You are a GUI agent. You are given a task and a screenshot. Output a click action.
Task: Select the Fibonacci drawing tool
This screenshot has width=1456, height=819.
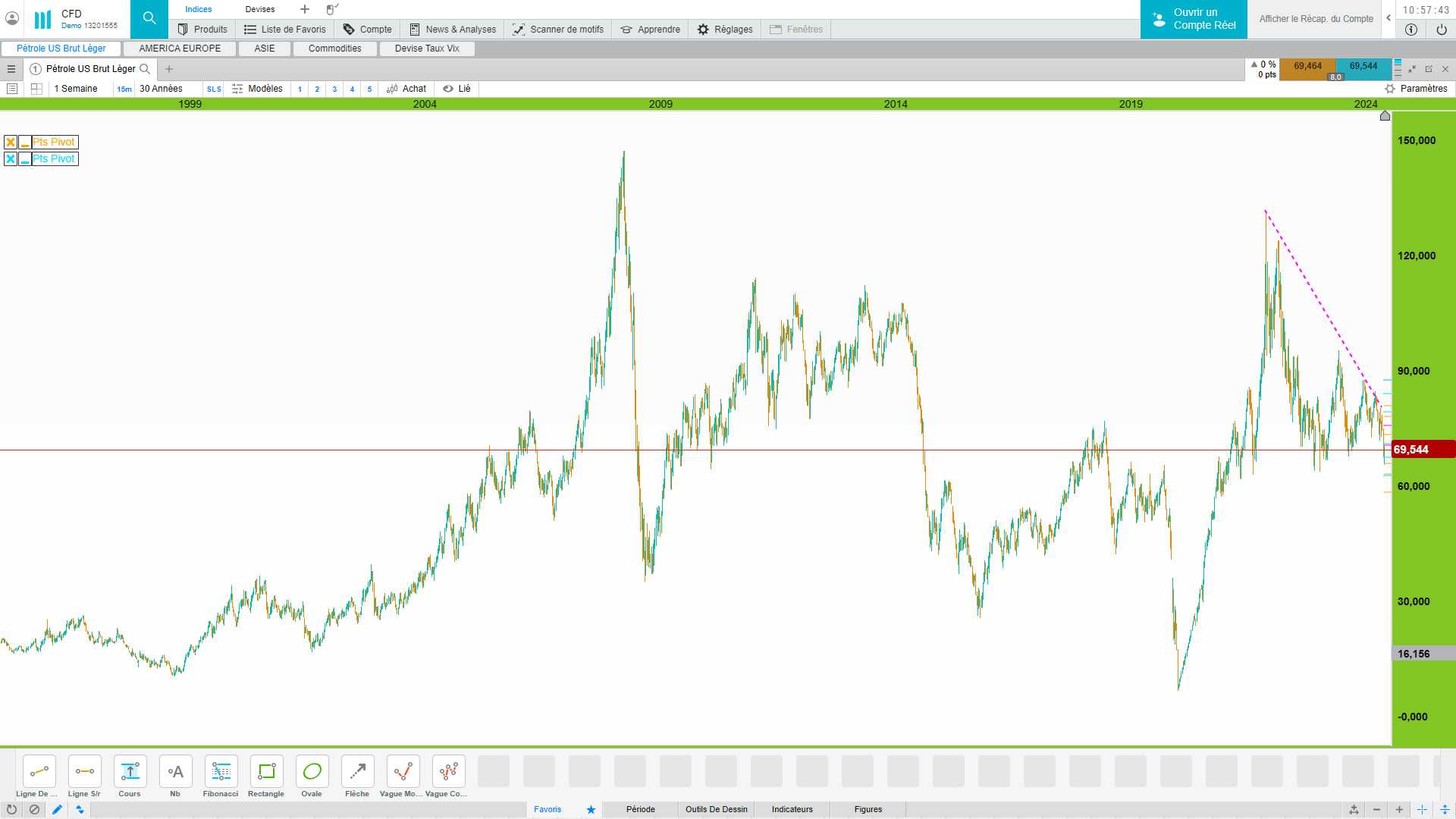pyautogui.click(x=221, y=772)
